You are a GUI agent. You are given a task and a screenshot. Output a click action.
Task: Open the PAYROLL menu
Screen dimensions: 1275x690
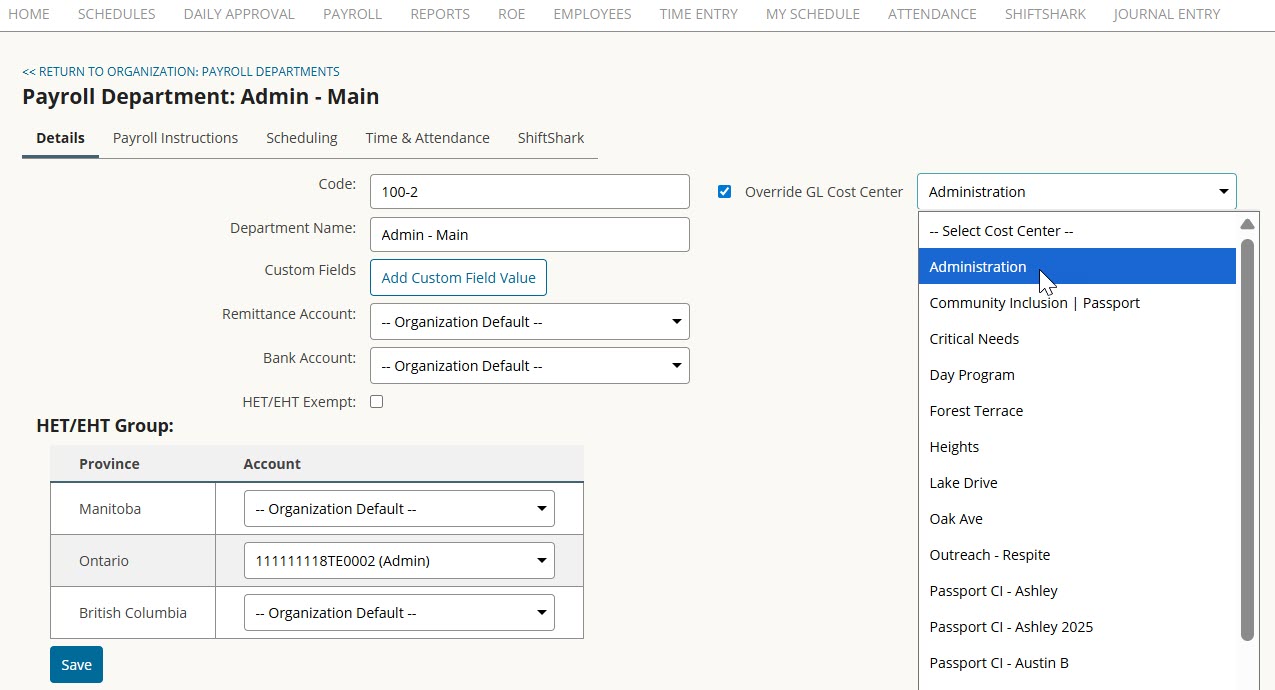[352, 14]
